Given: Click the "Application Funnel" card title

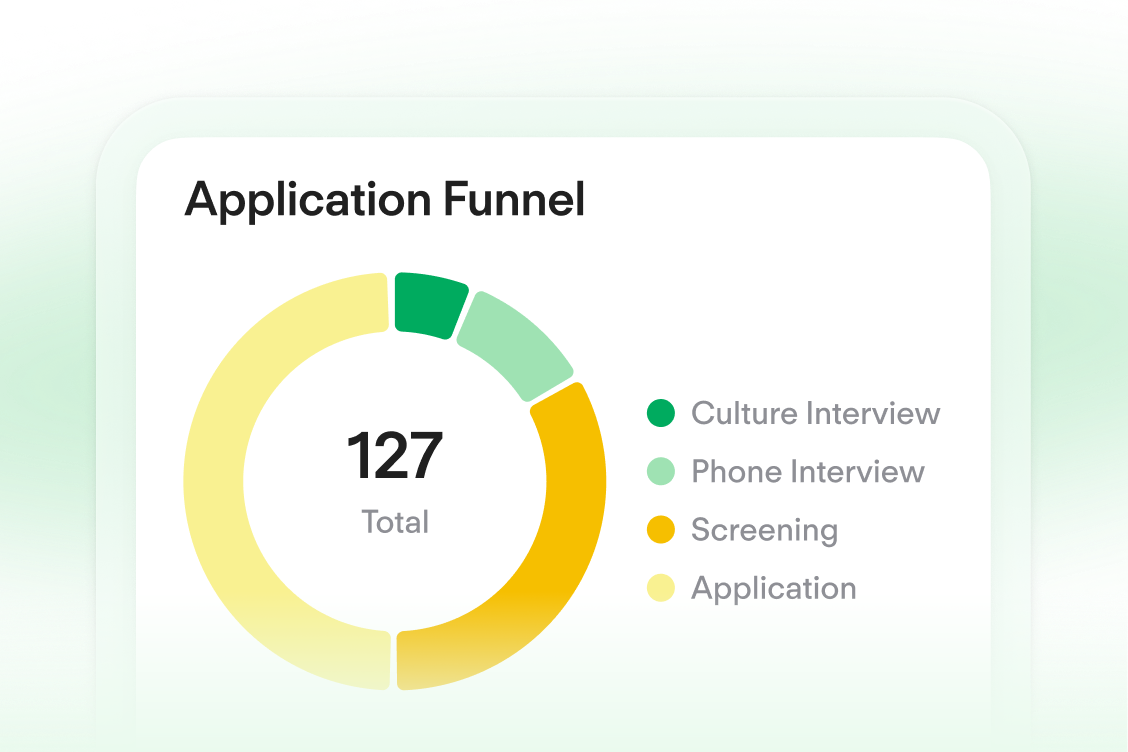Looking at the screenshot, I should [x=385, y=200].
